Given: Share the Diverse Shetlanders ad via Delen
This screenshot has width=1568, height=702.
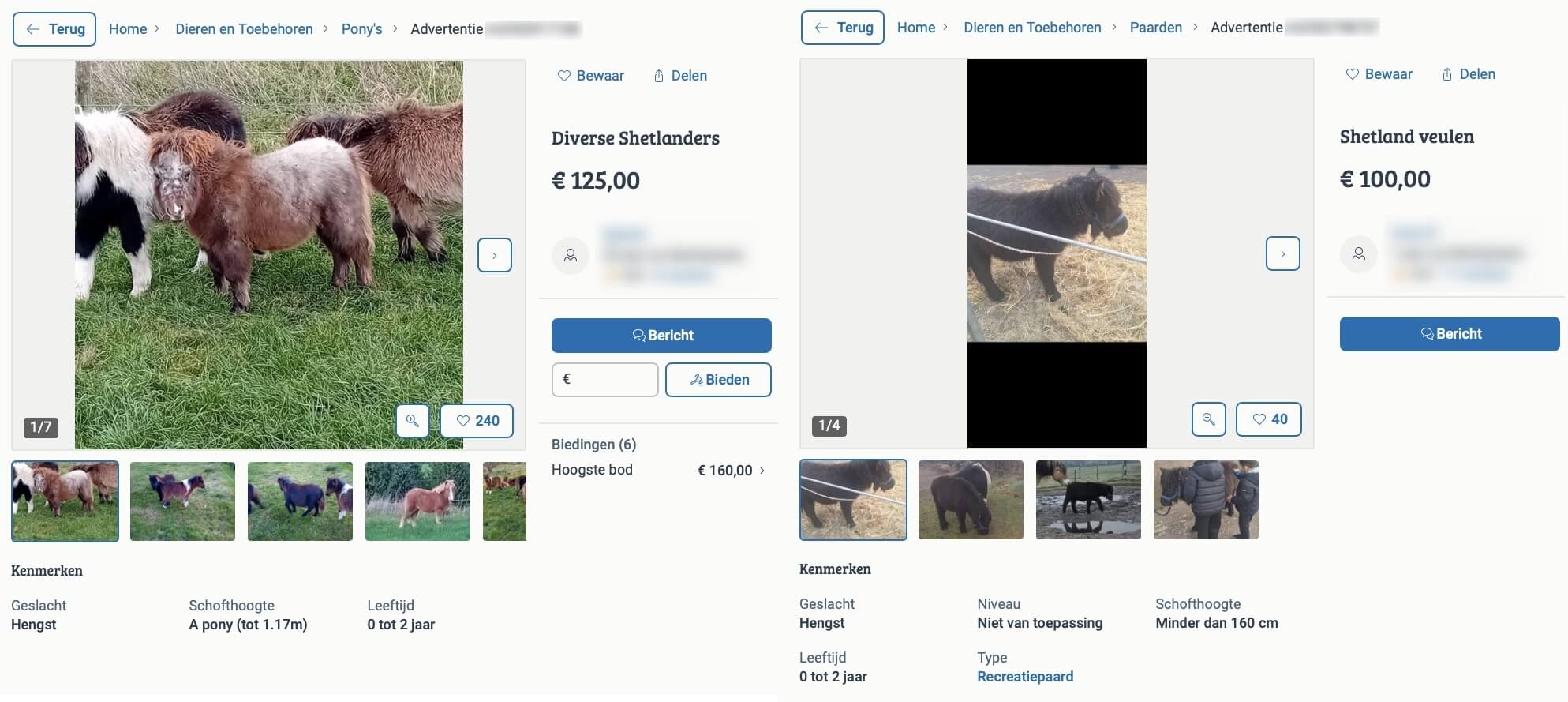Looking at the screenshot, I should (x=679, y=76).
